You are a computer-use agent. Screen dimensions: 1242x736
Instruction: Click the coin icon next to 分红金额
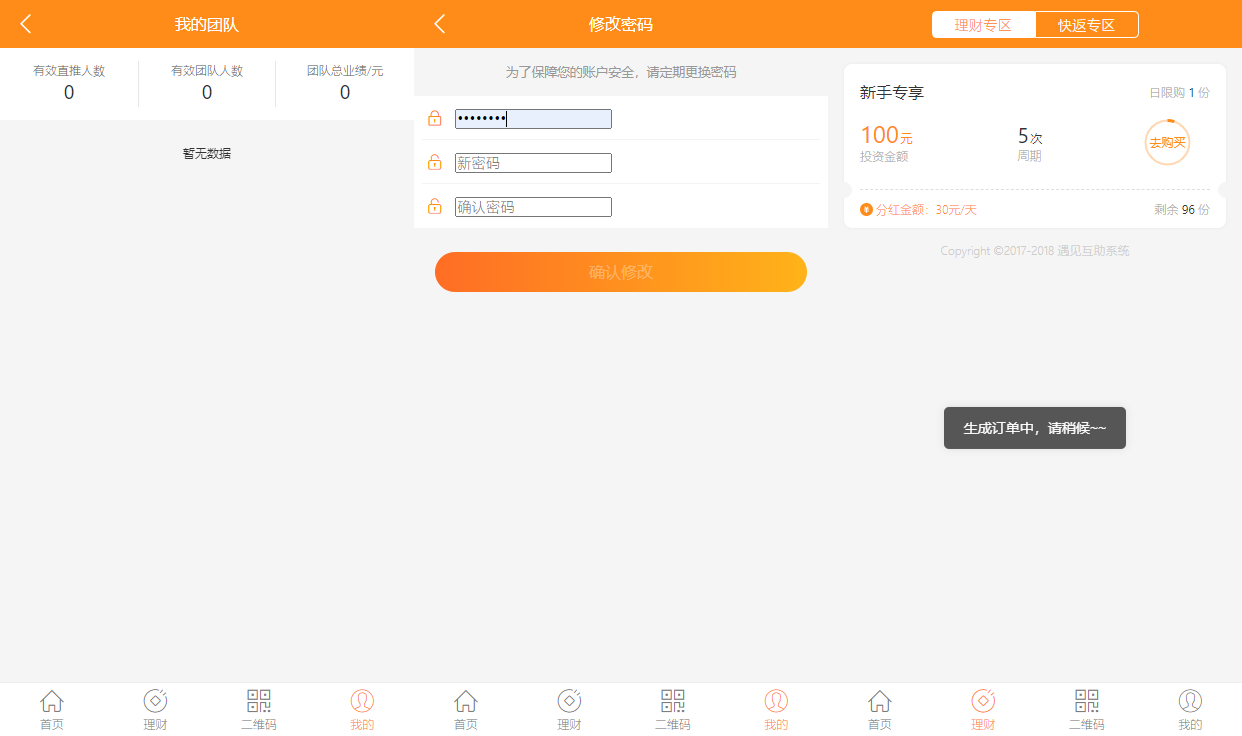click(x=866, y=209)
